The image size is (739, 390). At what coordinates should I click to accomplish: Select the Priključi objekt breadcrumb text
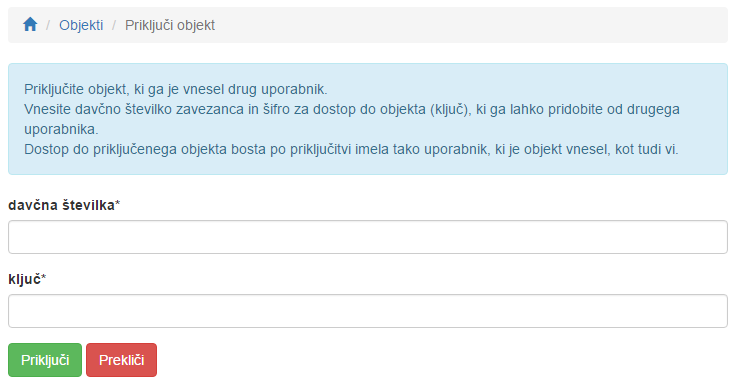click(x=170, y=25)
